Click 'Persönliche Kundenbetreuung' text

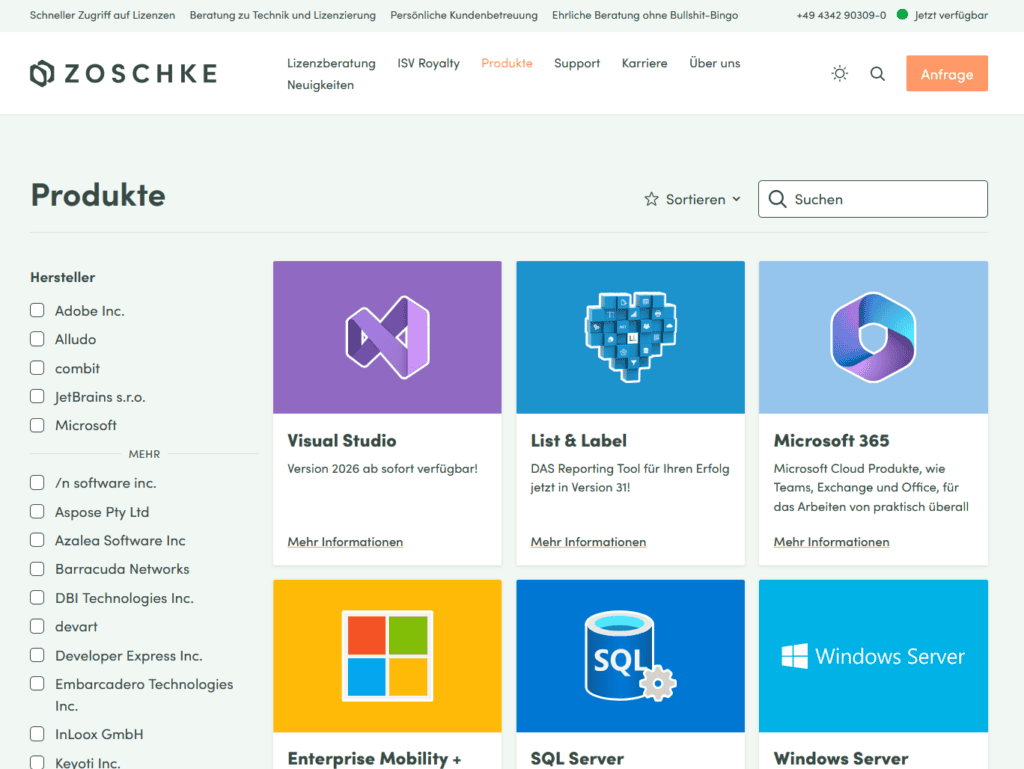(x=464, y=15)
